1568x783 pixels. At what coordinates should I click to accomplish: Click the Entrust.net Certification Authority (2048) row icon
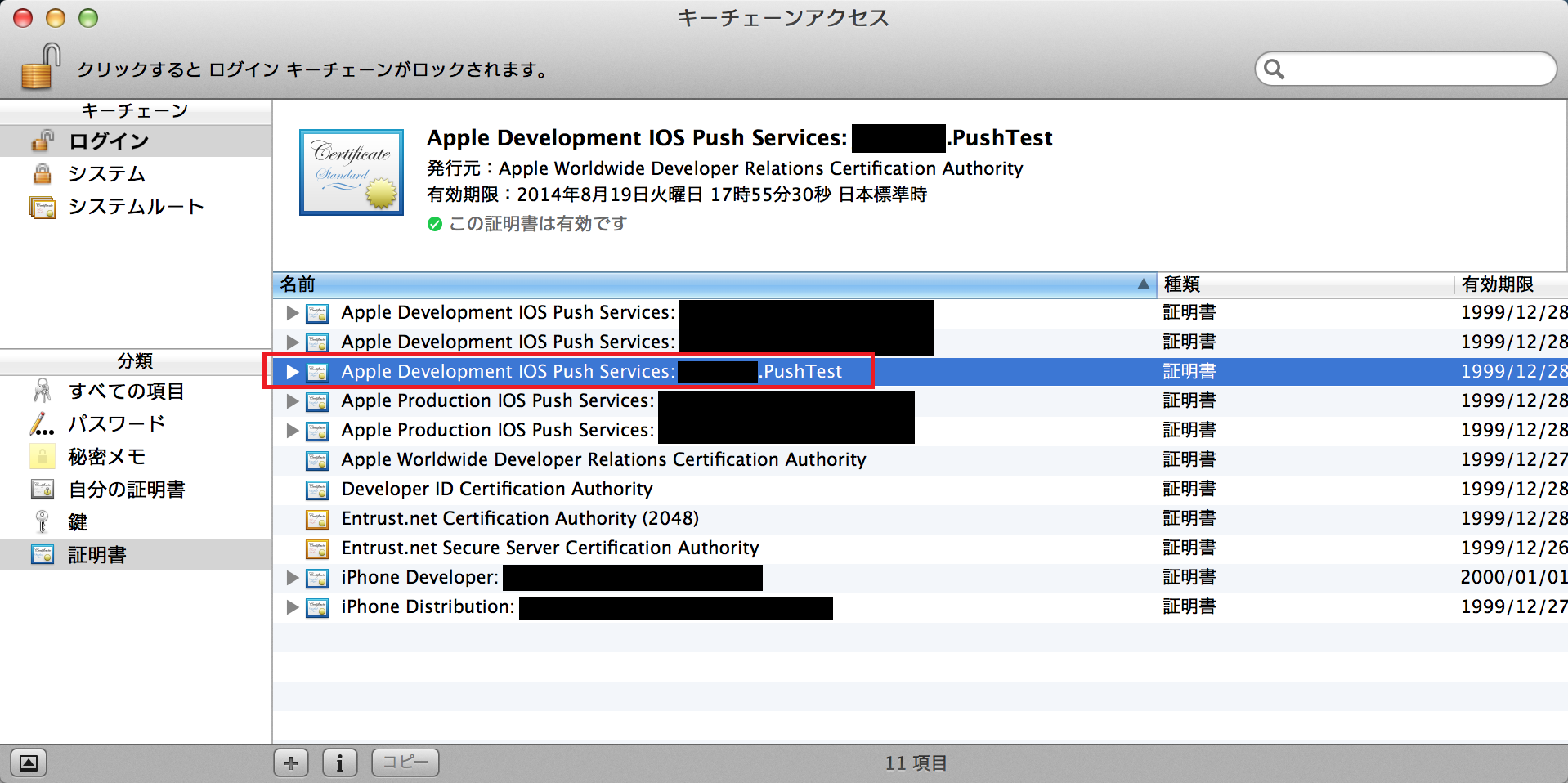click(317, 520)
